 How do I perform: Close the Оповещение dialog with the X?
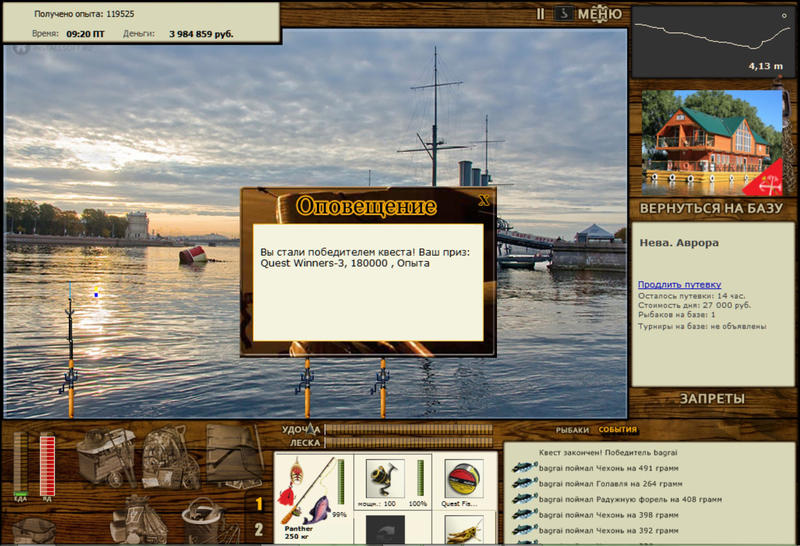484,200
